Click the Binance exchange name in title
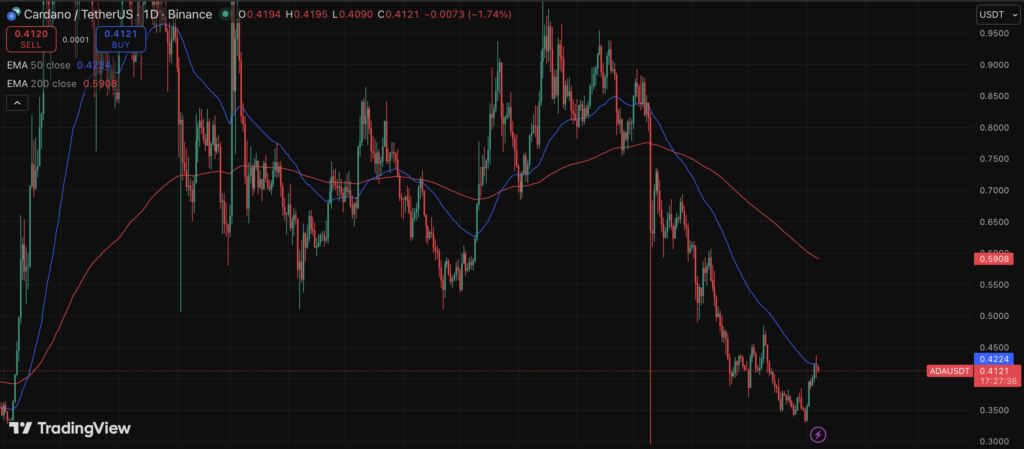The width and height of the screenshot is (1024, 449). [193, 14]
